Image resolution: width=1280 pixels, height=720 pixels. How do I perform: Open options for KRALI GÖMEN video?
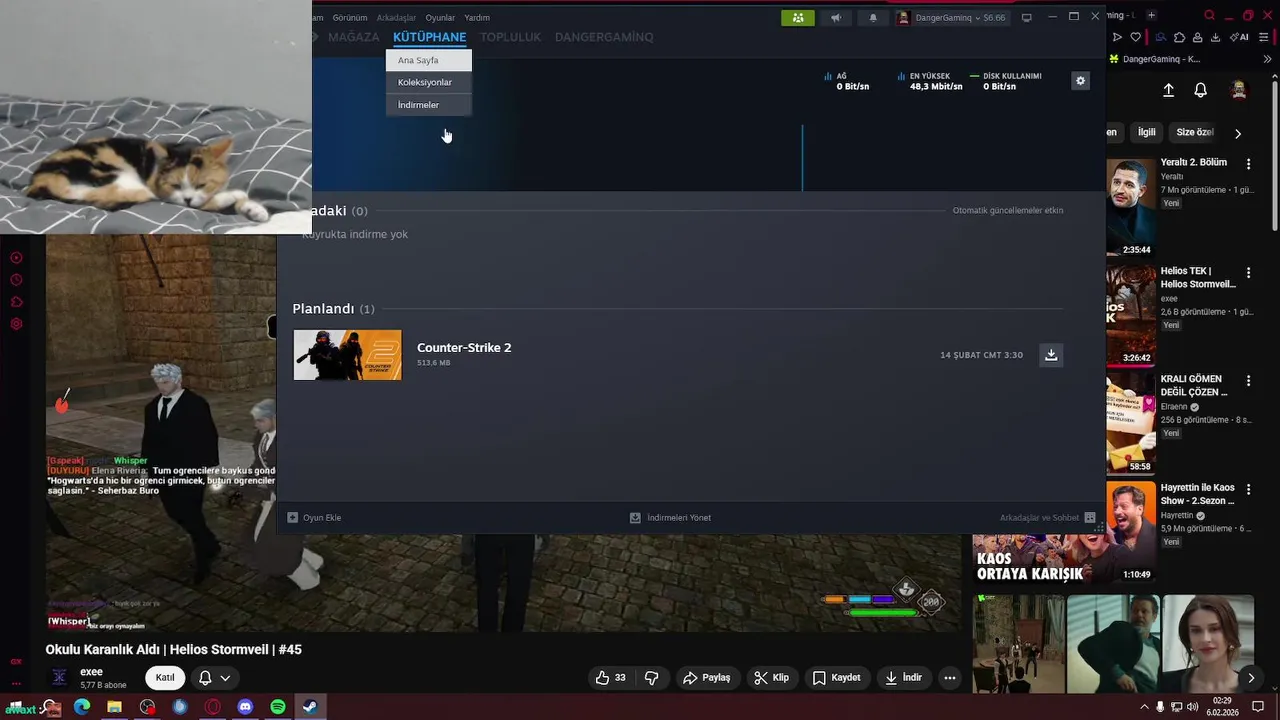pyautogui.click(x=1248, y=380)
